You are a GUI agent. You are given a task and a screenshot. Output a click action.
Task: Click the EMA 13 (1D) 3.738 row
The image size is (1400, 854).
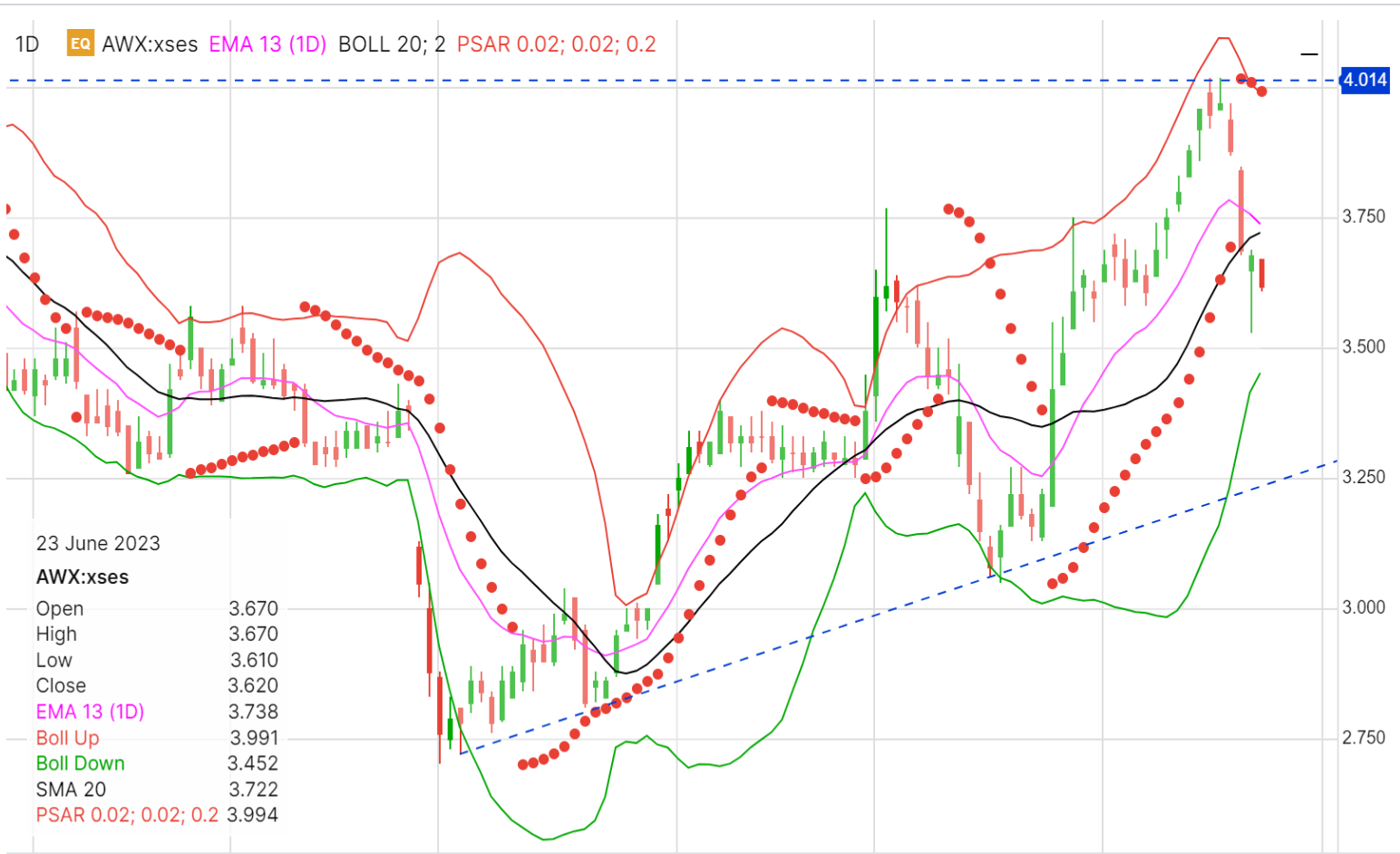[x=157, y=712]
